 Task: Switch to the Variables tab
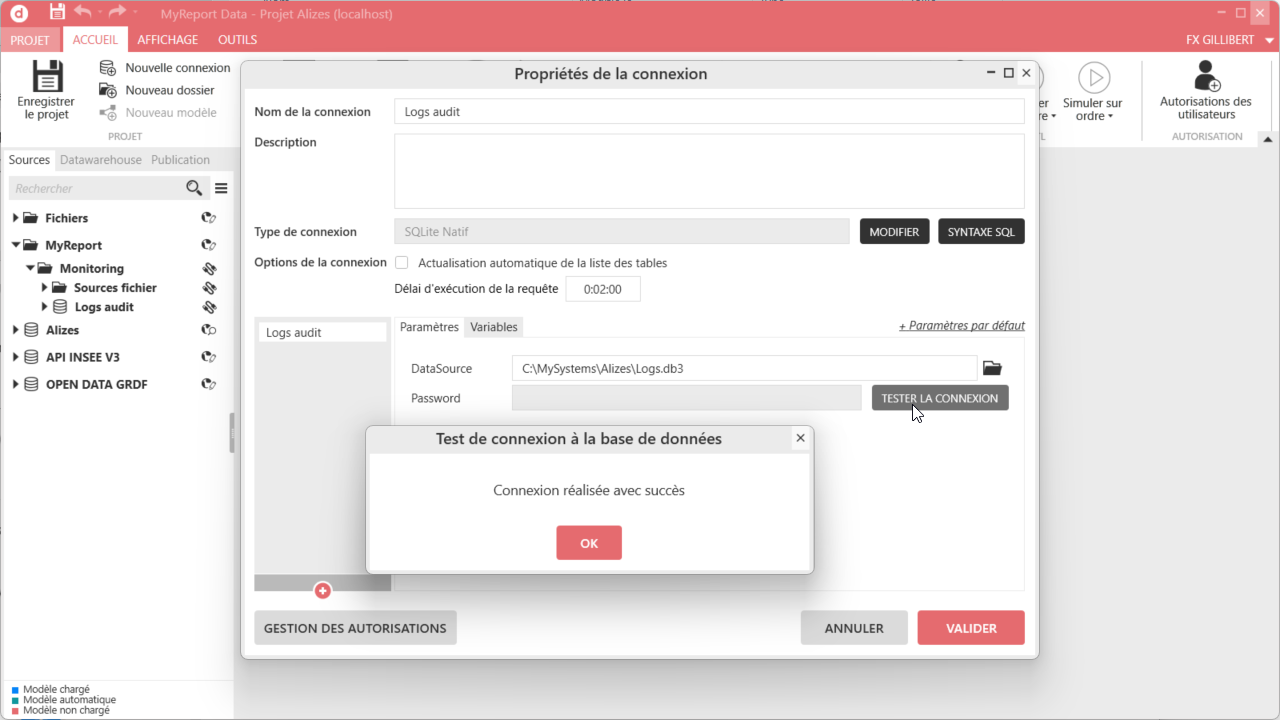click(x=494, y=327)
